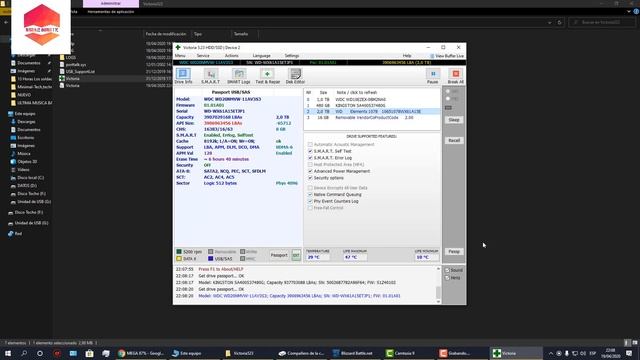Viewport: 640px width, 360px height.
Task: Click the Cortana circle taskbar icon
Action: pyautogui.click(x=40, y=353)
